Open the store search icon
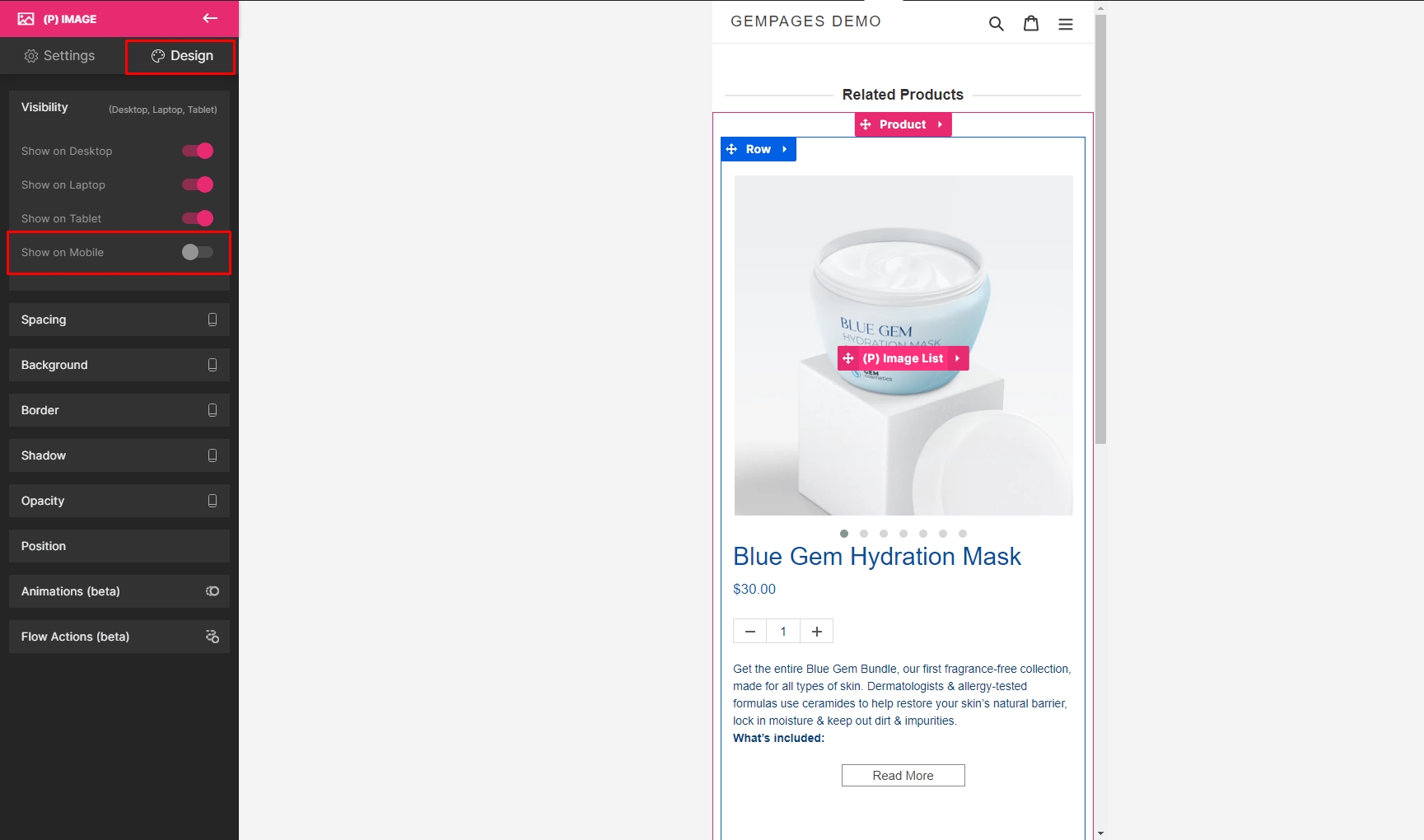The height and width of the screenshot is (840, 1424). point(997,24)
